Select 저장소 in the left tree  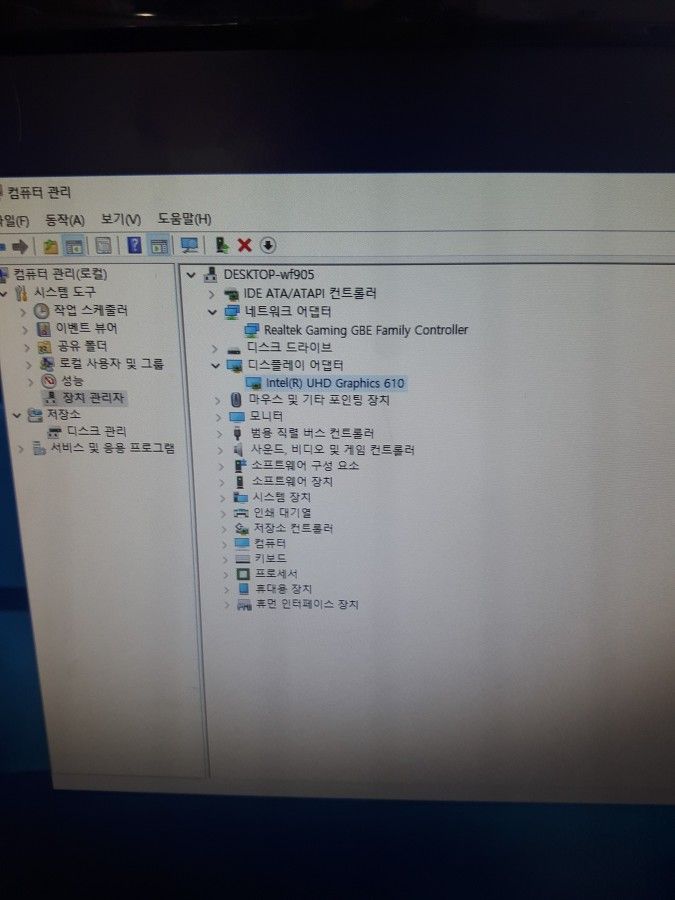coord(63,414)
